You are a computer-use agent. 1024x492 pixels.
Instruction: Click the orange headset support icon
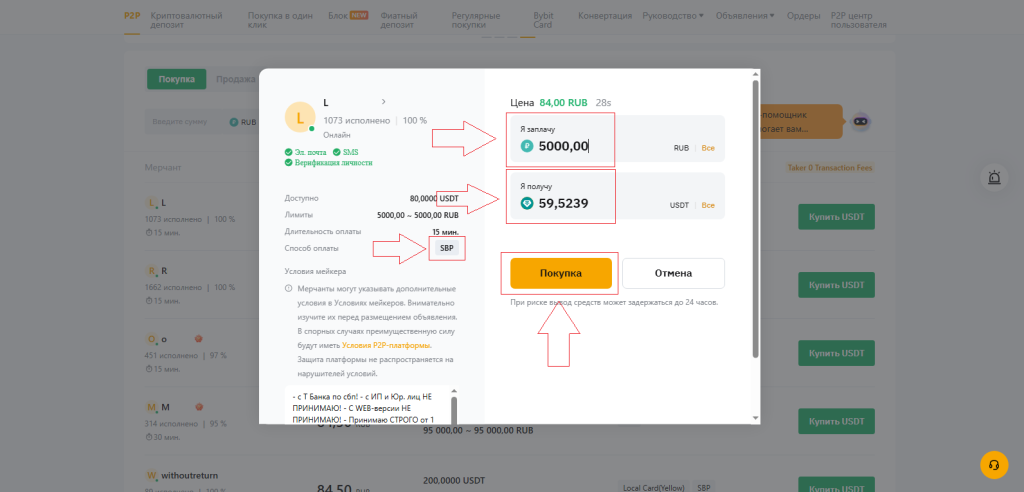point(993,465)
